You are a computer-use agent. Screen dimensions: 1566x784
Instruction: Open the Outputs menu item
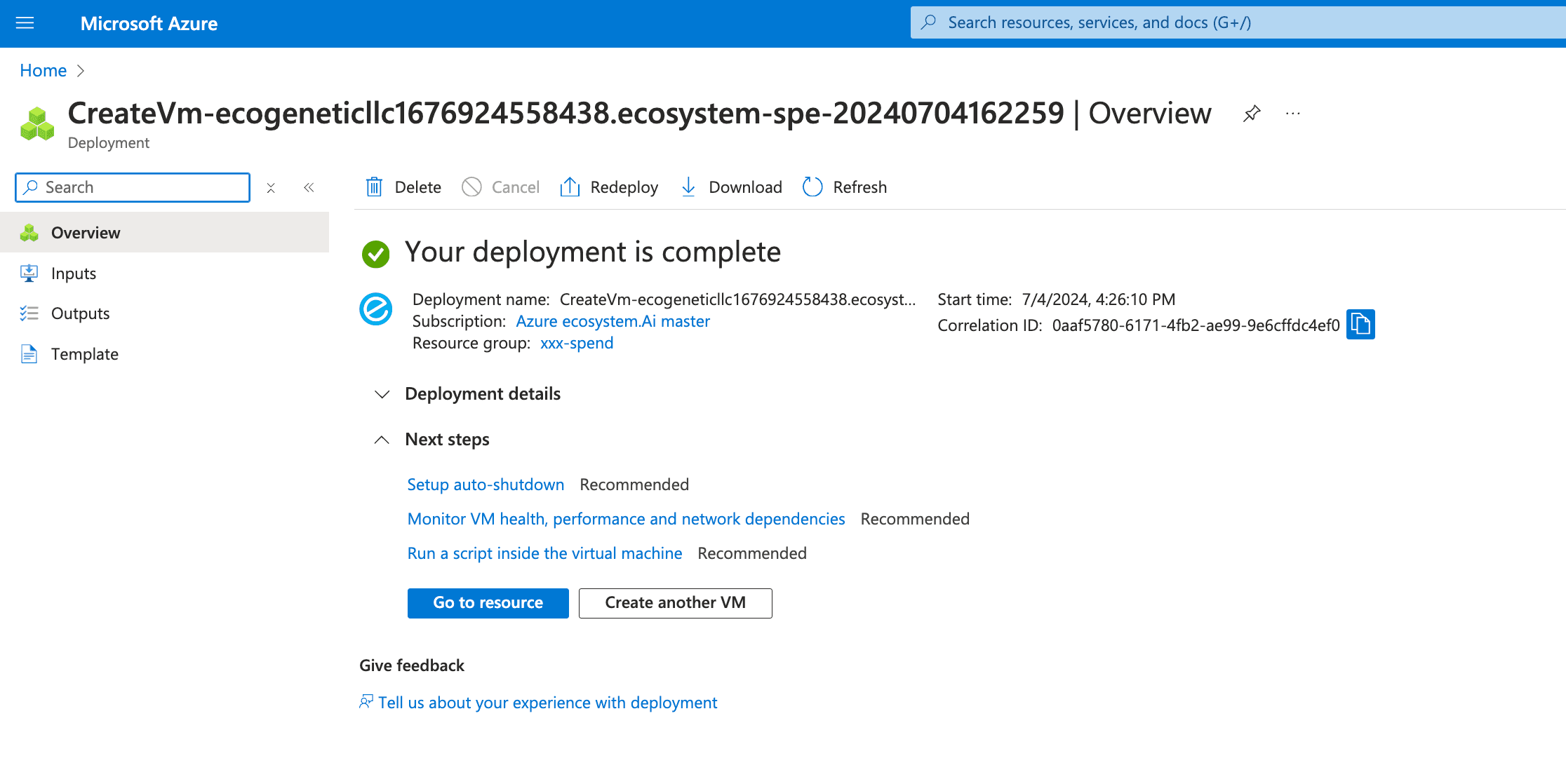[x=80, y=313]
